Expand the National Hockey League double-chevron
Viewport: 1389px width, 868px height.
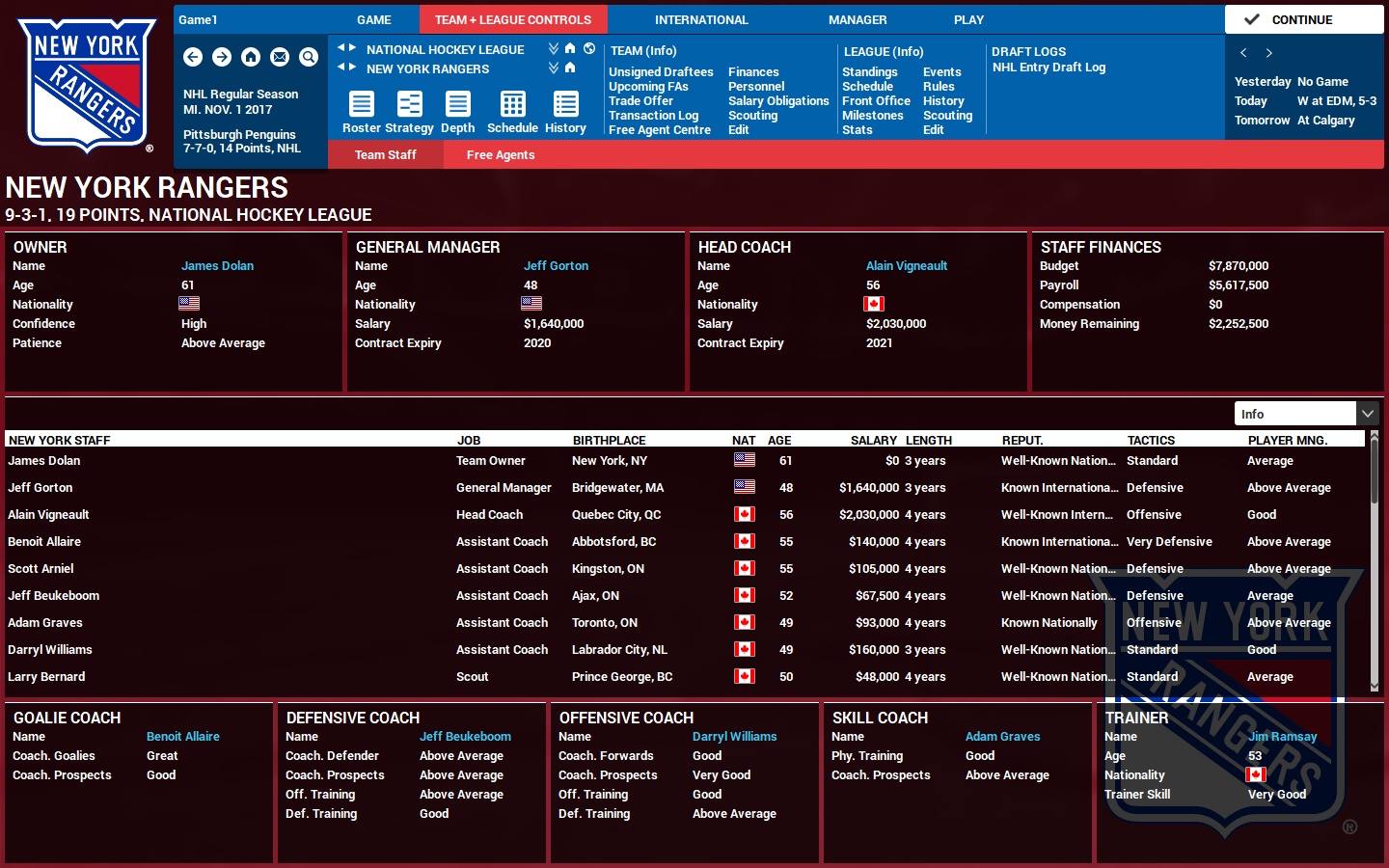(x=553, y=49)
